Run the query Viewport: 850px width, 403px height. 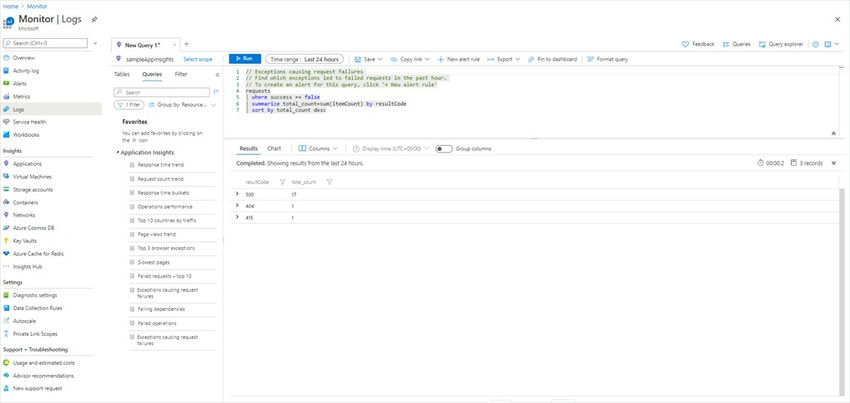pos(245,59)
